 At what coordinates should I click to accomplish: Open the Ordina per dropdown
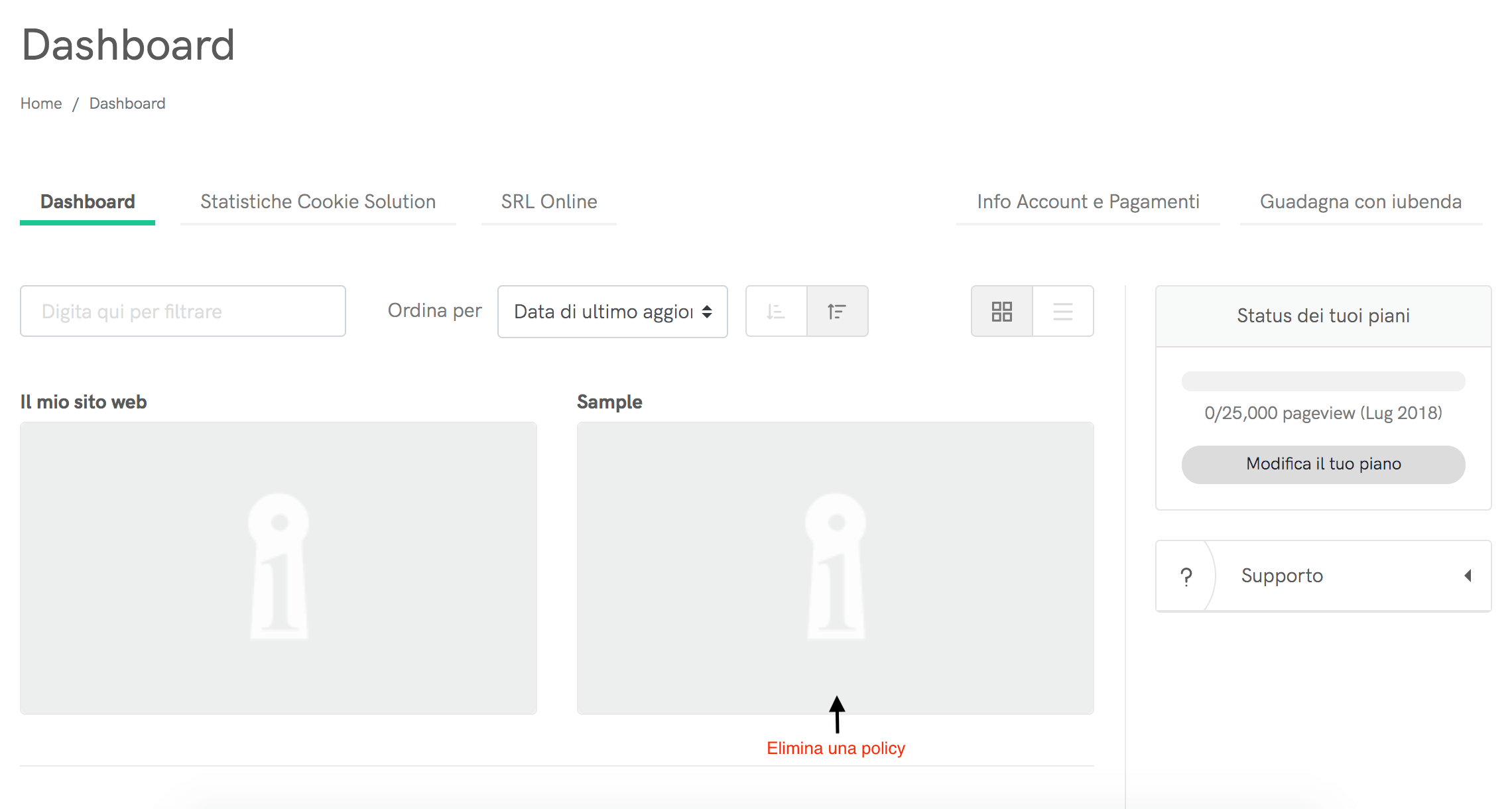point(612,312)
